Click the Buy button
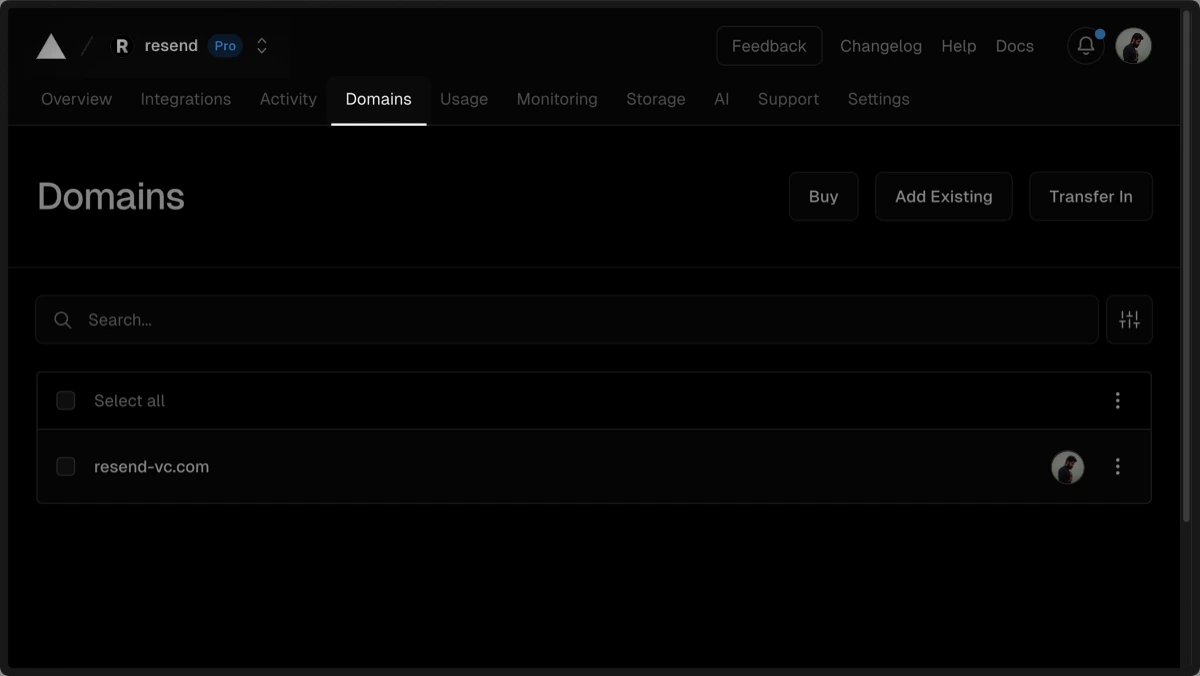This screenshot has height=676, width=1200. coord(823,196)
